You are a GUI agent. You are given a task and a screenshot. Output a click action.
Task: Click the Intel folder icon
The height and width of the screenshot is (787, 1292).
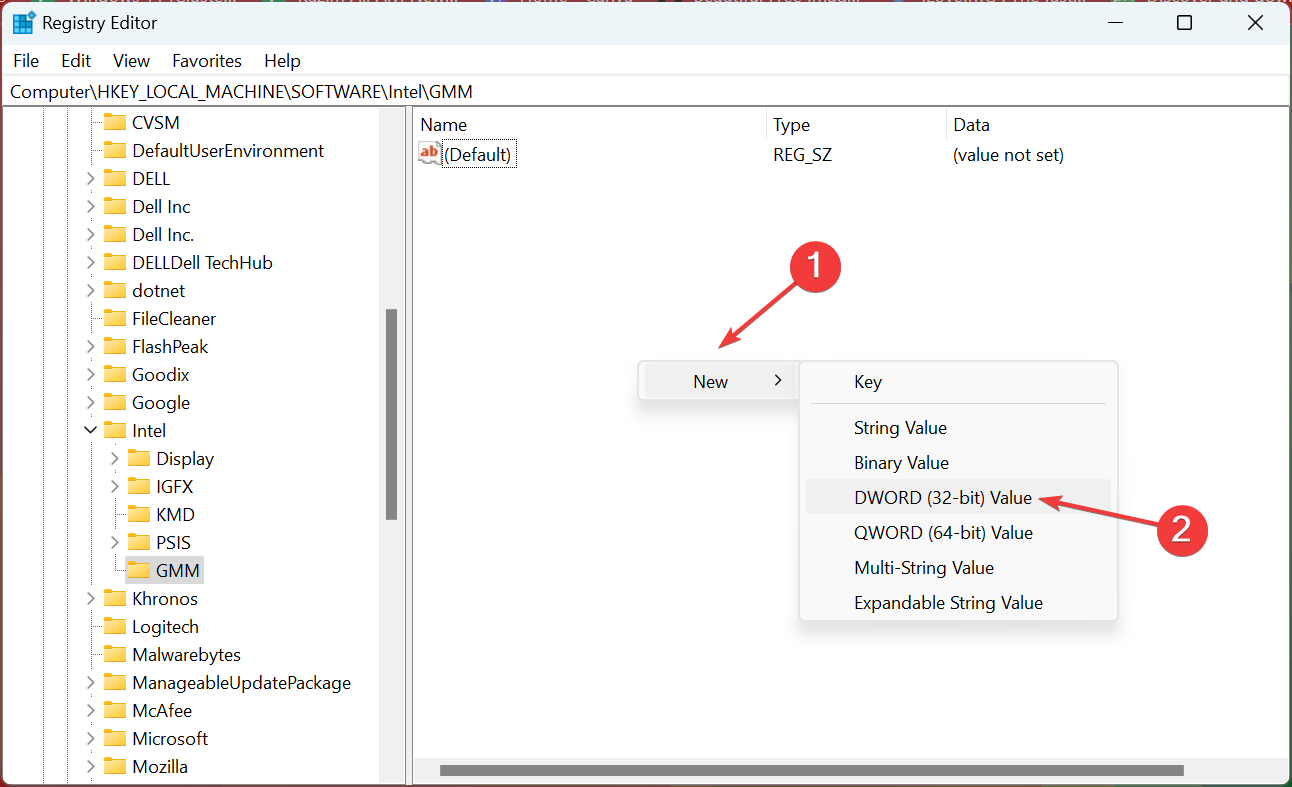(x=115, y=431)
